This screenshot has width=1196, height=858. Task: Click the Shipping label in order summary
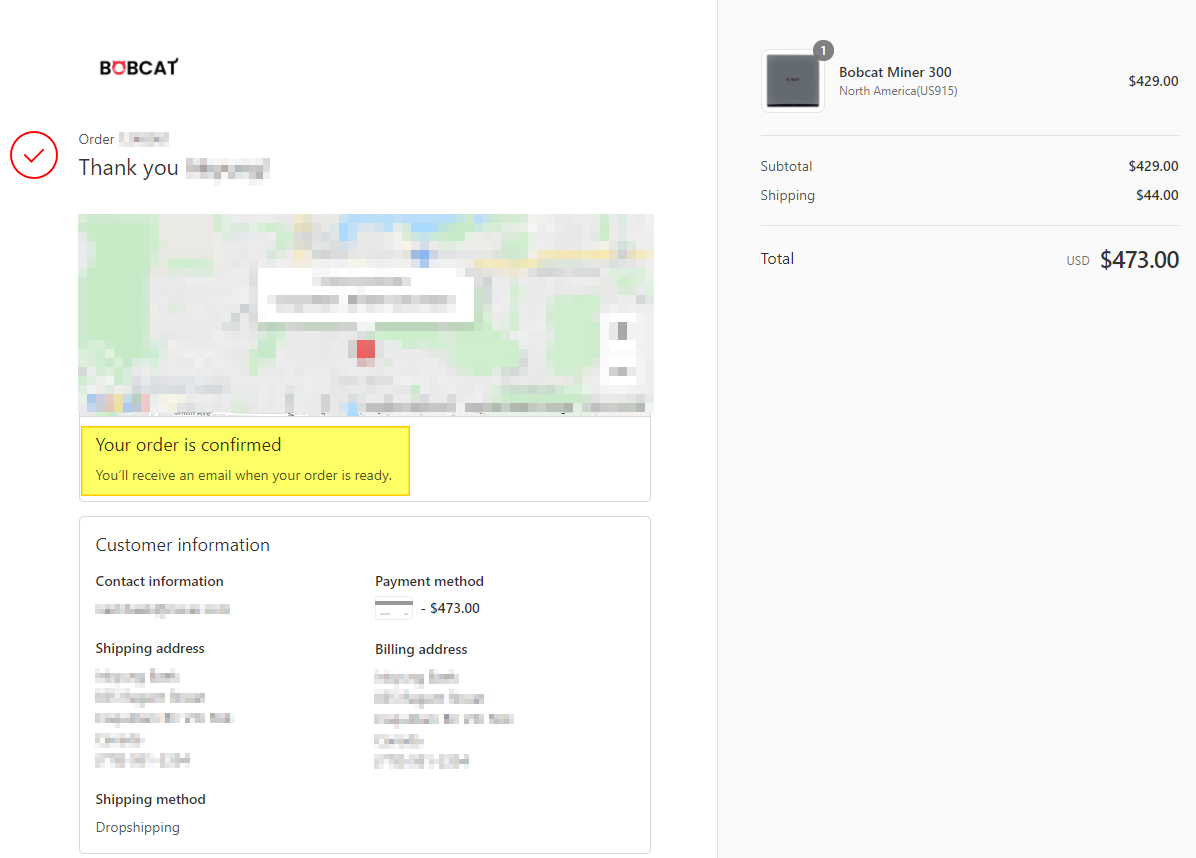click(x=787, y=195)
